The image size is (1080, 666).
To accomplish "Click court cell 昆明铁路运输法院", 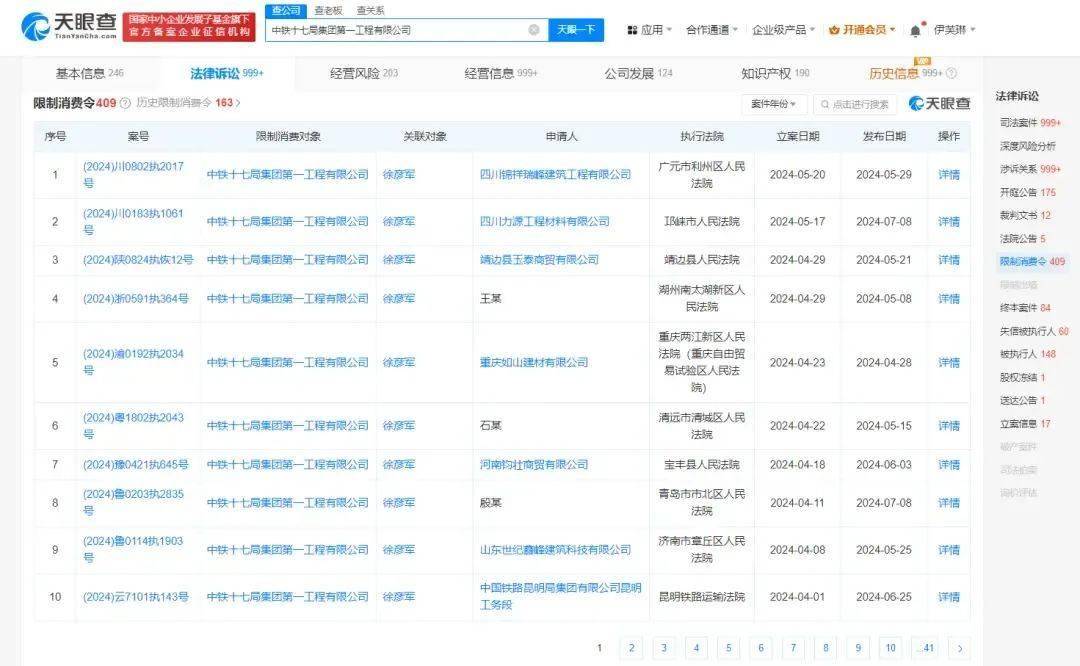I will (701, 596).
